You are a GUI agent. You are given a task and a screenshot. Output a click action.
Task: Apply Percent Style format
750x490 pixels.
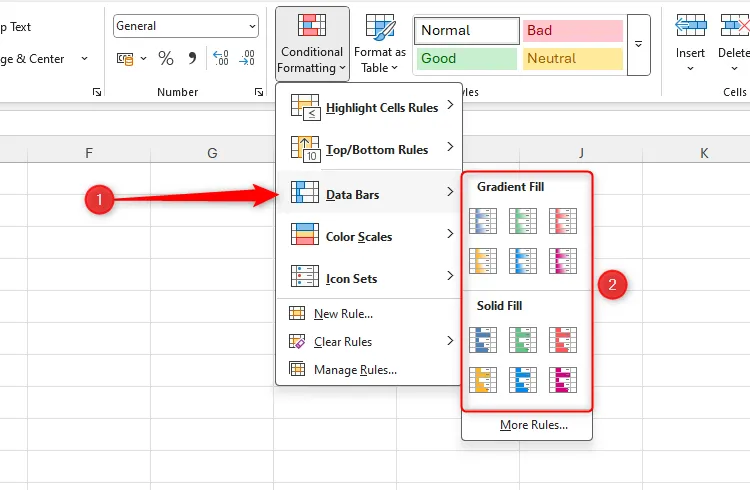click(x=166, y=58)
